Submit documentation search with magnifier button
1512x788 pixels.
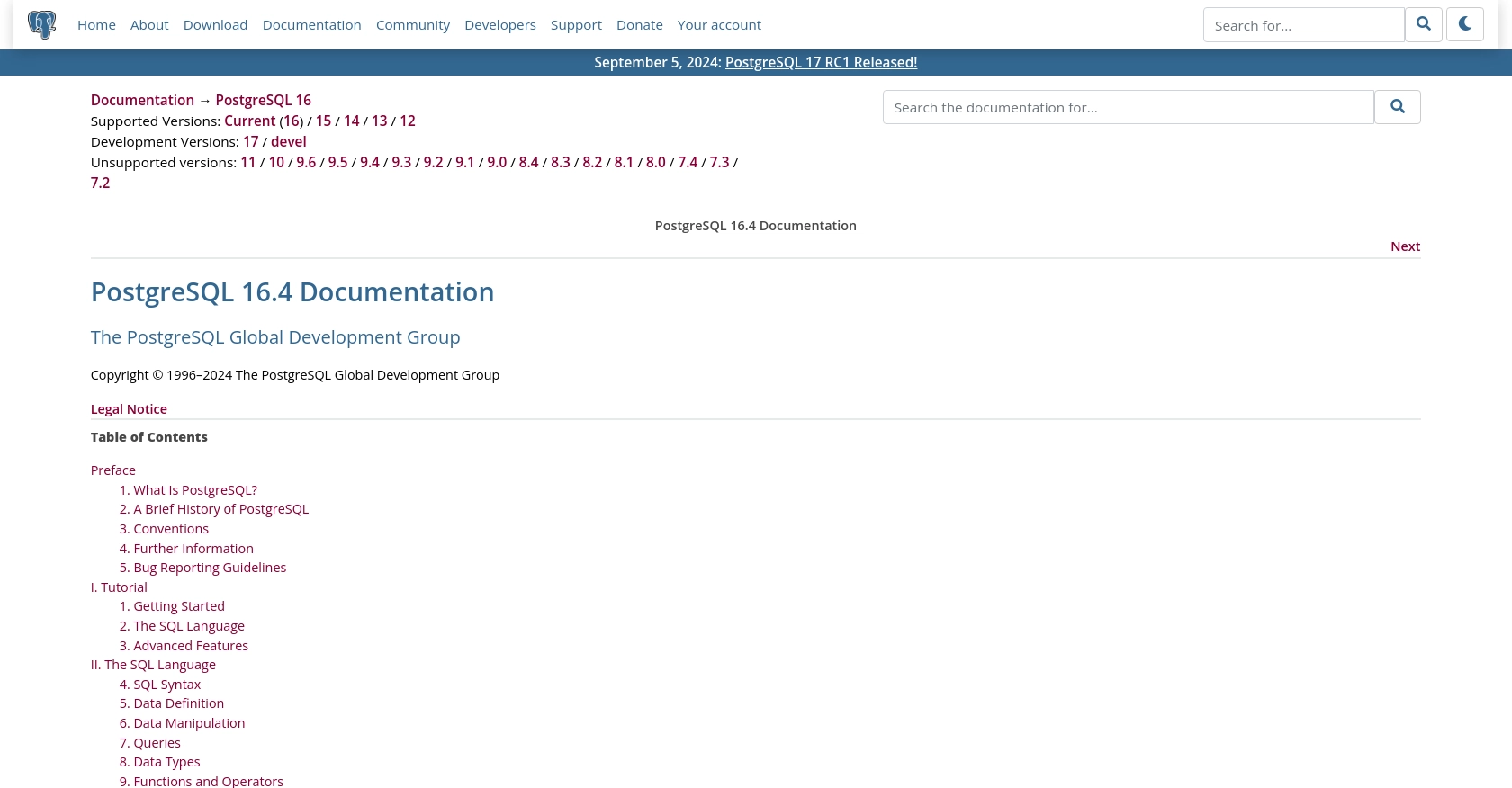[x=1398, y=107]
